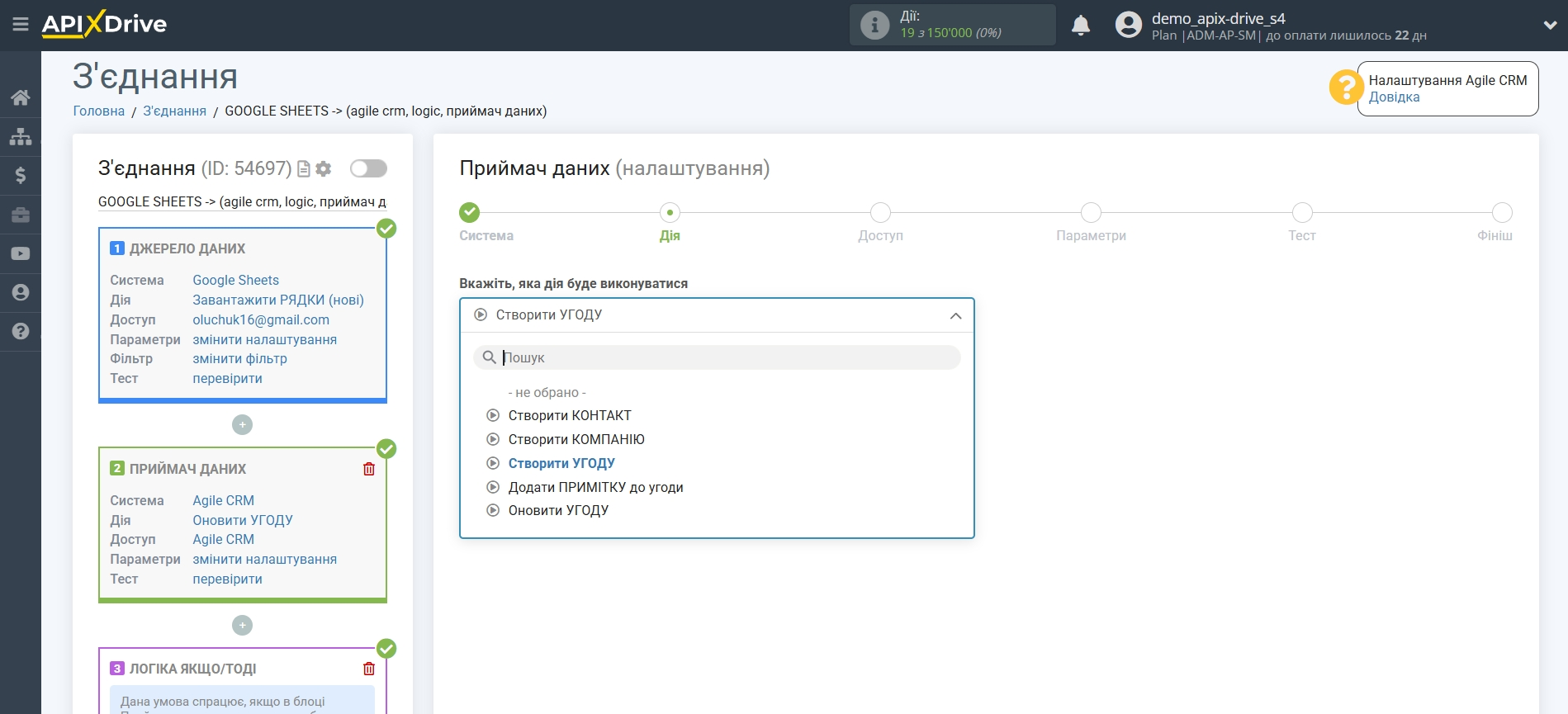Open the hamburger menu
Viewport: 1568px width, 714px height.
[x=21, y=25]
